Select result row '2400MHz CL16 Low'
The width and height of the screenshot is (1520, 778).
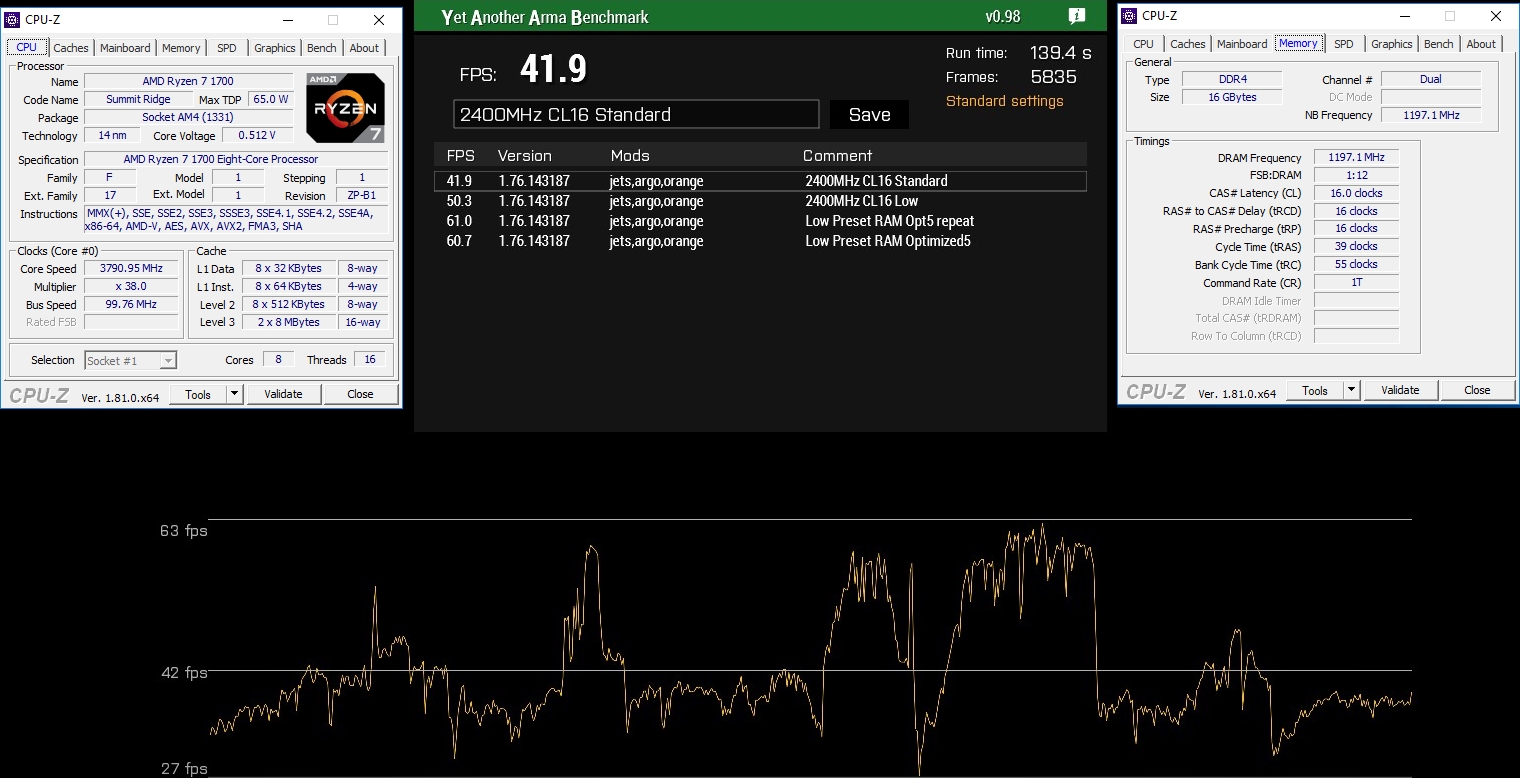point(760,201)
